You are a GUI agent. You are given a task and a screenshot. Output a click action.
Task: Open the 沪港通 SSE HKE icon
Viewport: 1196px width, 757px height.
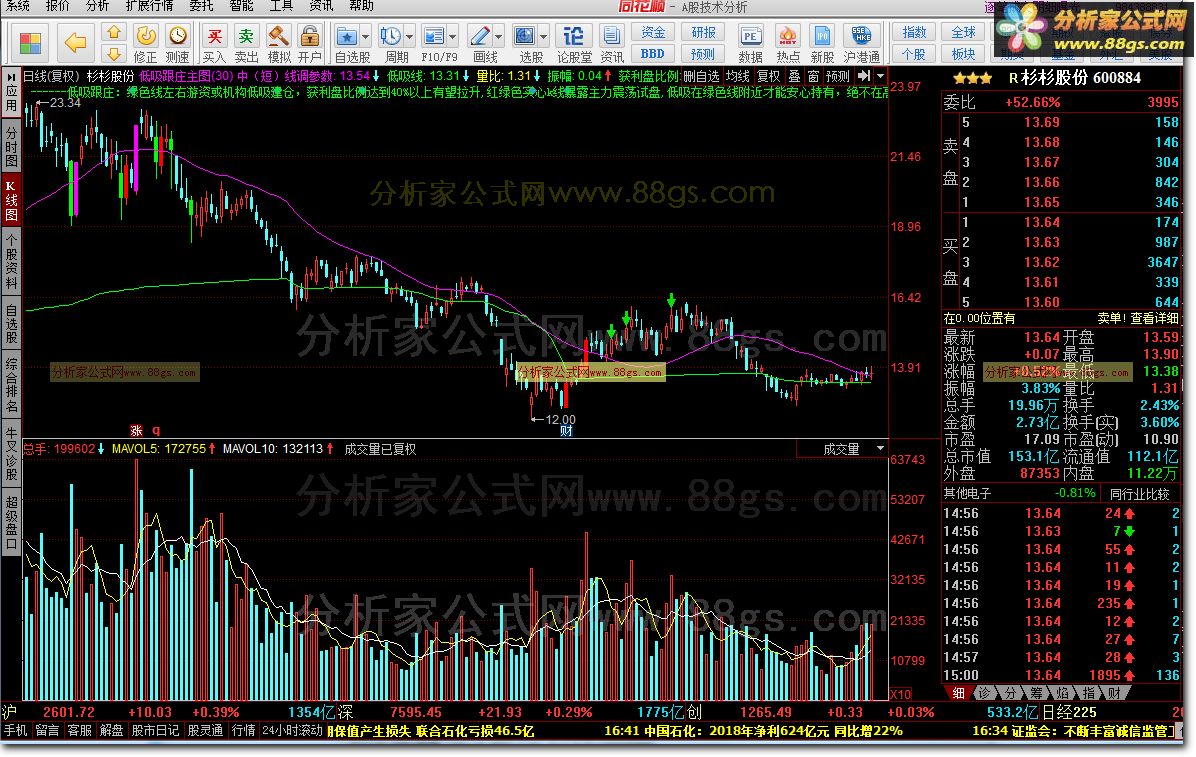pyautogui.click(x=861, y=36)
